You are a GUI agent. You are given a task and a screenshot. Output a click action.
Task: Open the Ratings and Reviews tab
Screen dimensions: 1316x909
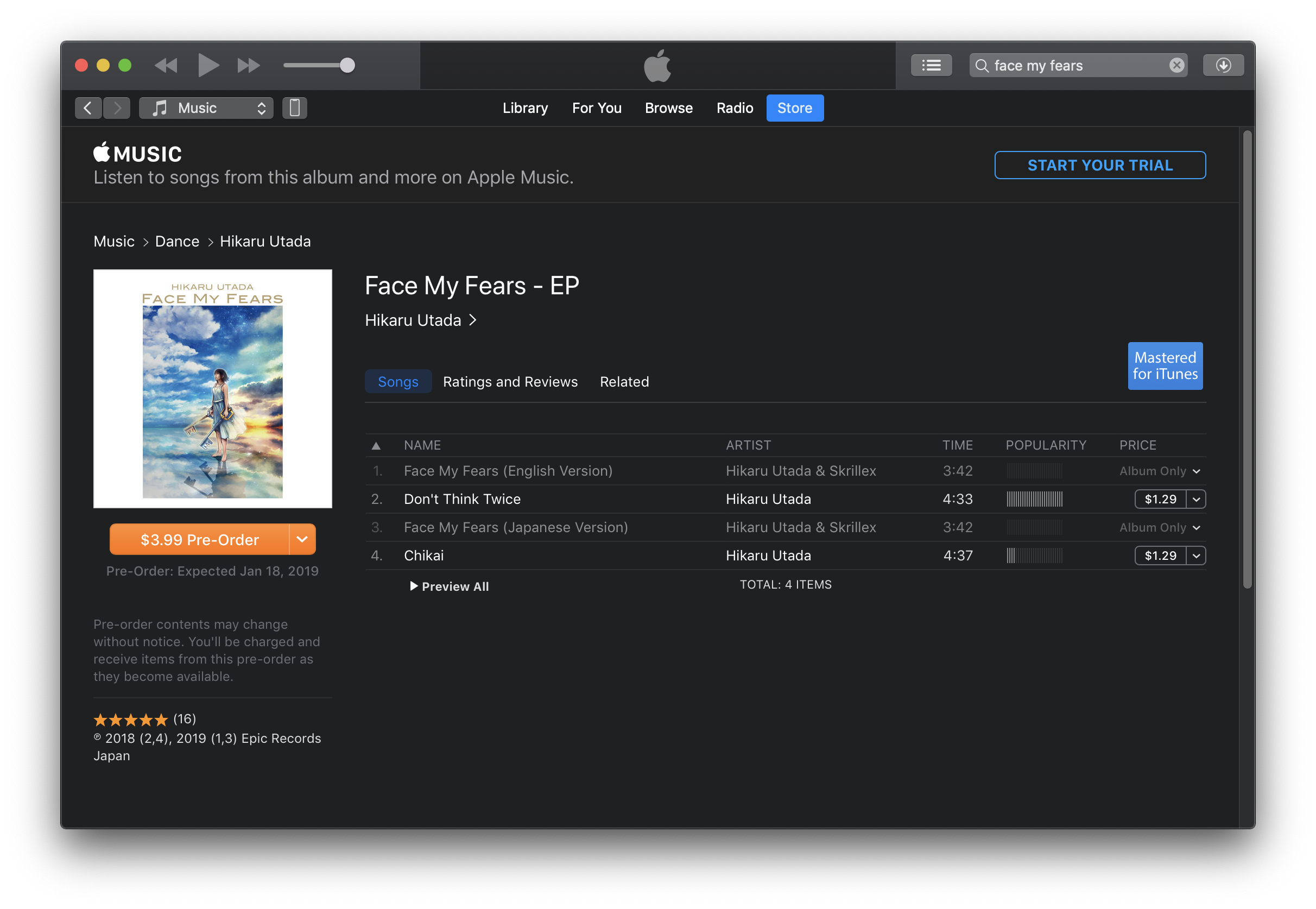[510, 382]
